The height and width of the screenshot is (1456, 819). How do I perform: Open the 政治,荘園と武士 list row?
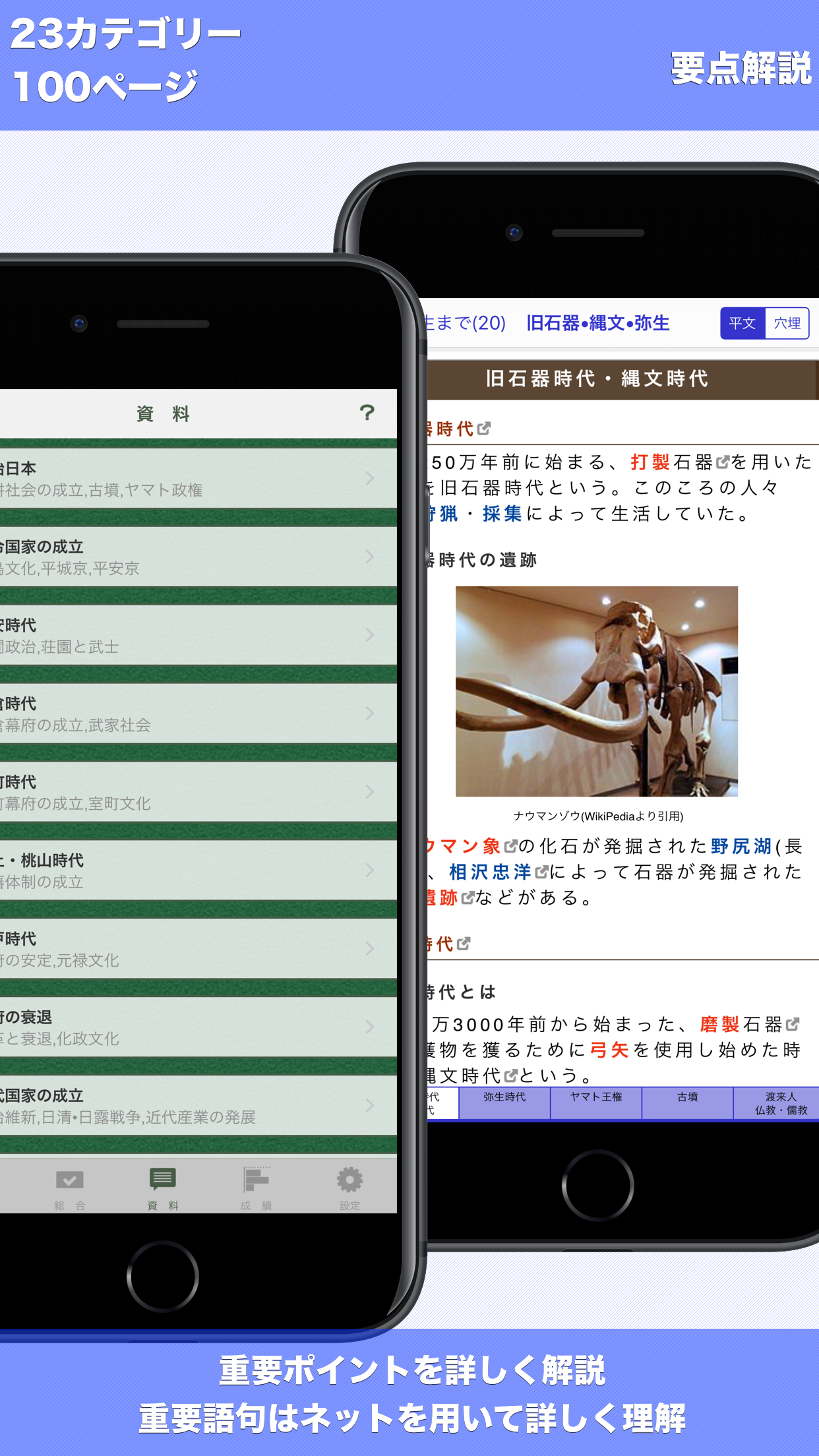pyautogui.click(x=198, y=635)
